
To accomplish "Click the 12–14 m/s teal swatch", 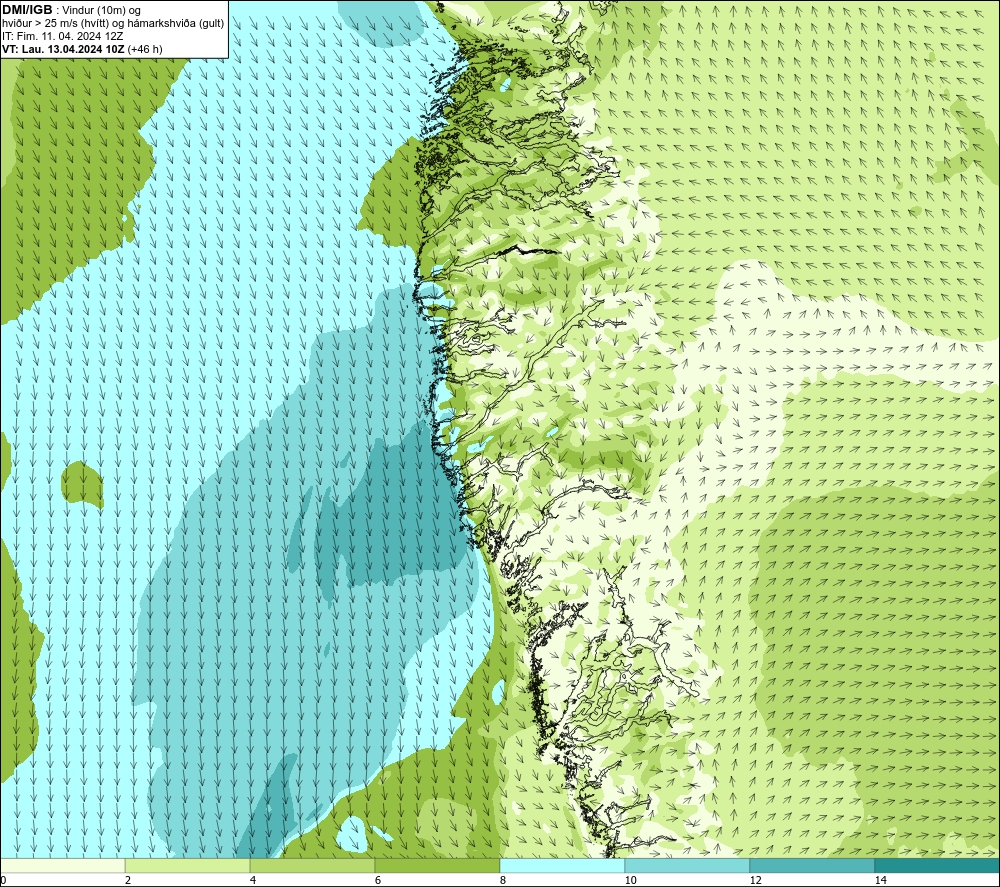I will [x=812, y=865].
